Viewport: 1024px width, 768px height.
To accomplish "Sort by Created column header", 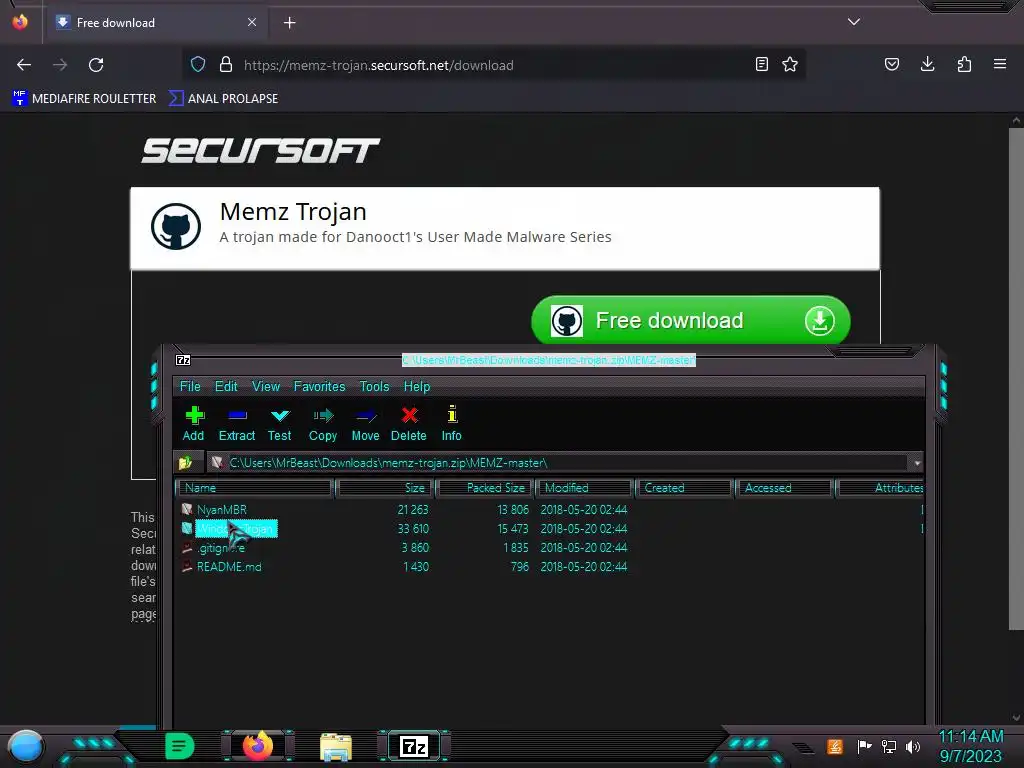I will (684, 488).
